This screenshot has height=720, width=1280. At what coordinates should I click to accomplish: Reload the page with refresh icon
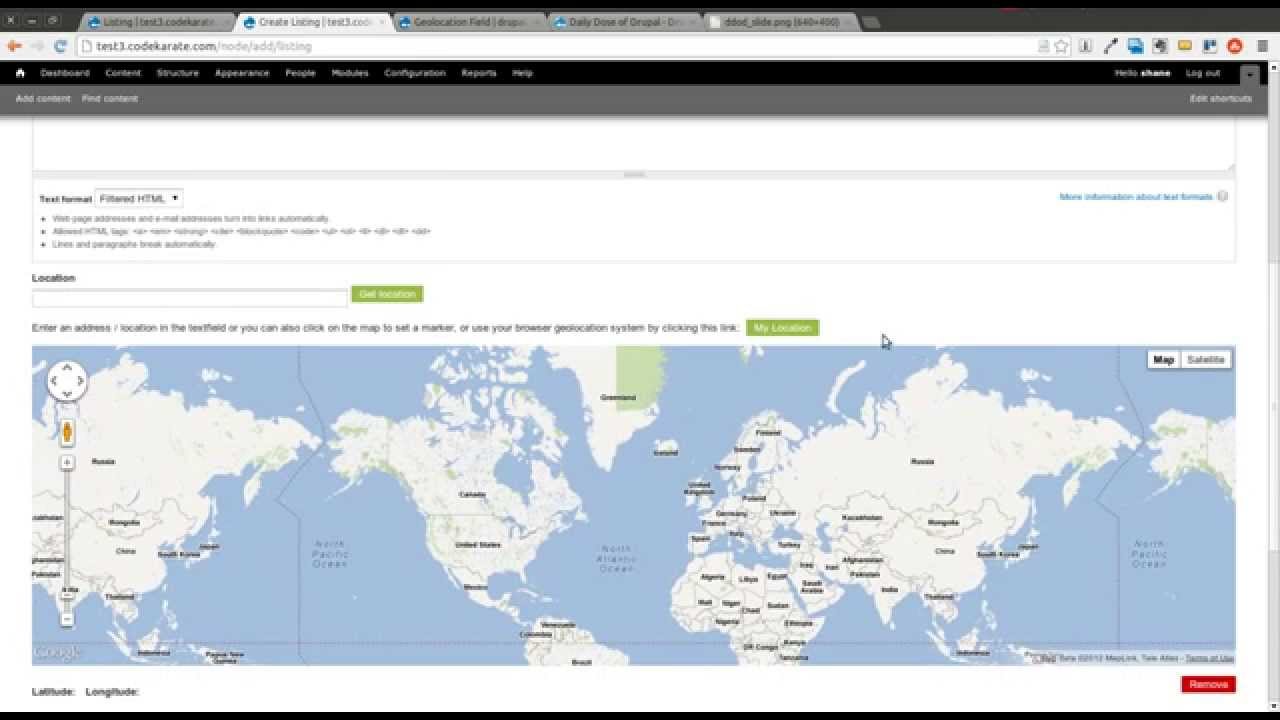point(60,46)
